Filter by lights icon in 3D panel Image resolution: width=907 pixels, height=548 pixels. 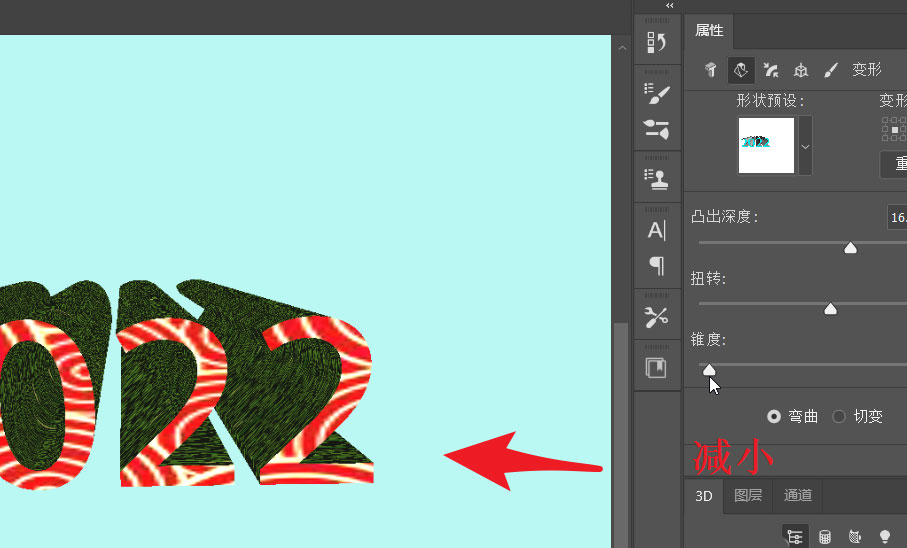(x=884, y=537)
